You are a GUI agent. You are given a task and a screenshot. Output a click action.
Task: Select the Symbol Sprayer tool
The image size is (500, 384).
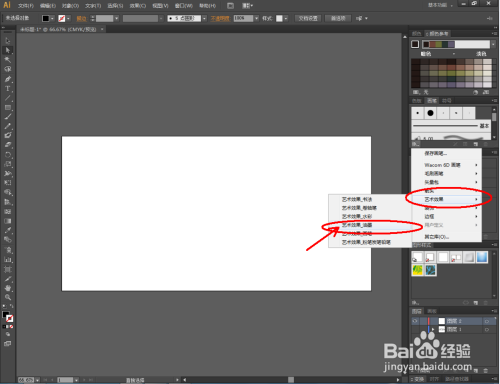click(8, 250)
